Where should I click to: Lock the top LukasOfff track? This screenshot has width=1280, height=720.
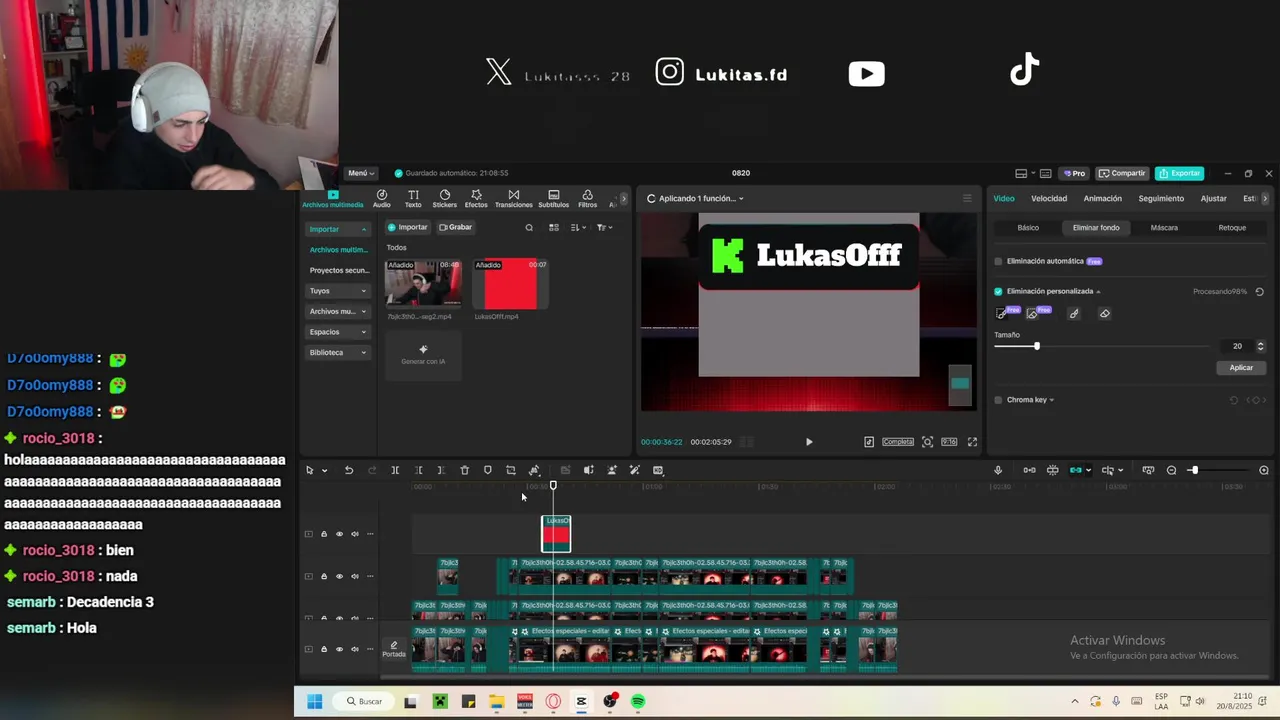323,534
